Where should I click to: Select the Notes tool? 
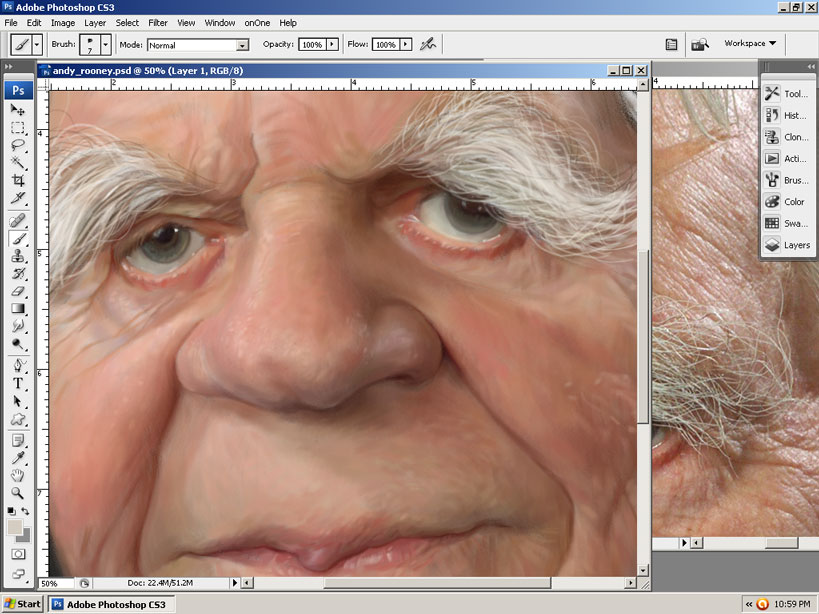tap(18, 441)
